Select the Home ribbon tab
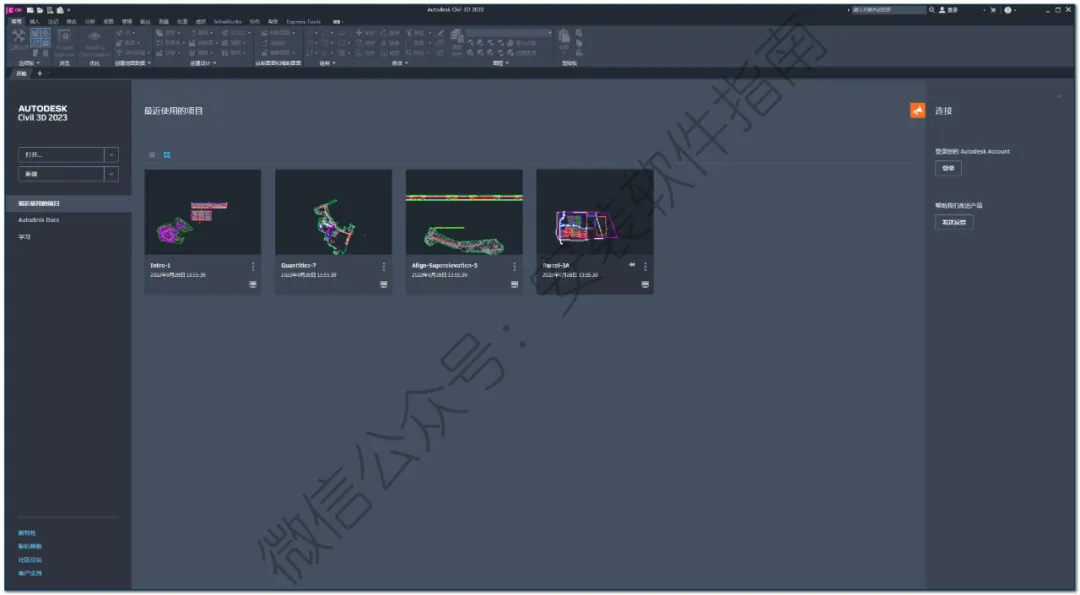Viewport: 1080px width, 595px height. [17, 22]
